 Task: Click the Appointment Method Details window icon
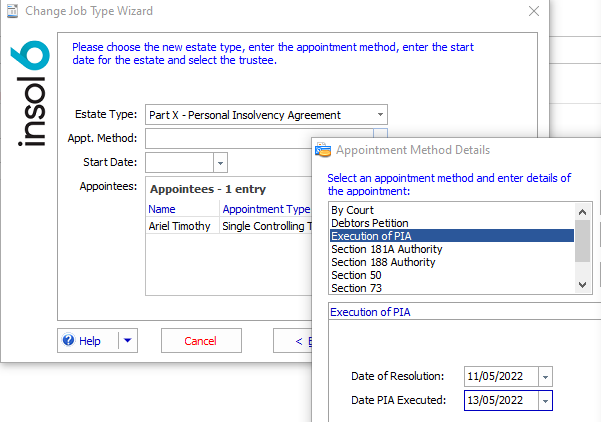click(x=323, y=150)
